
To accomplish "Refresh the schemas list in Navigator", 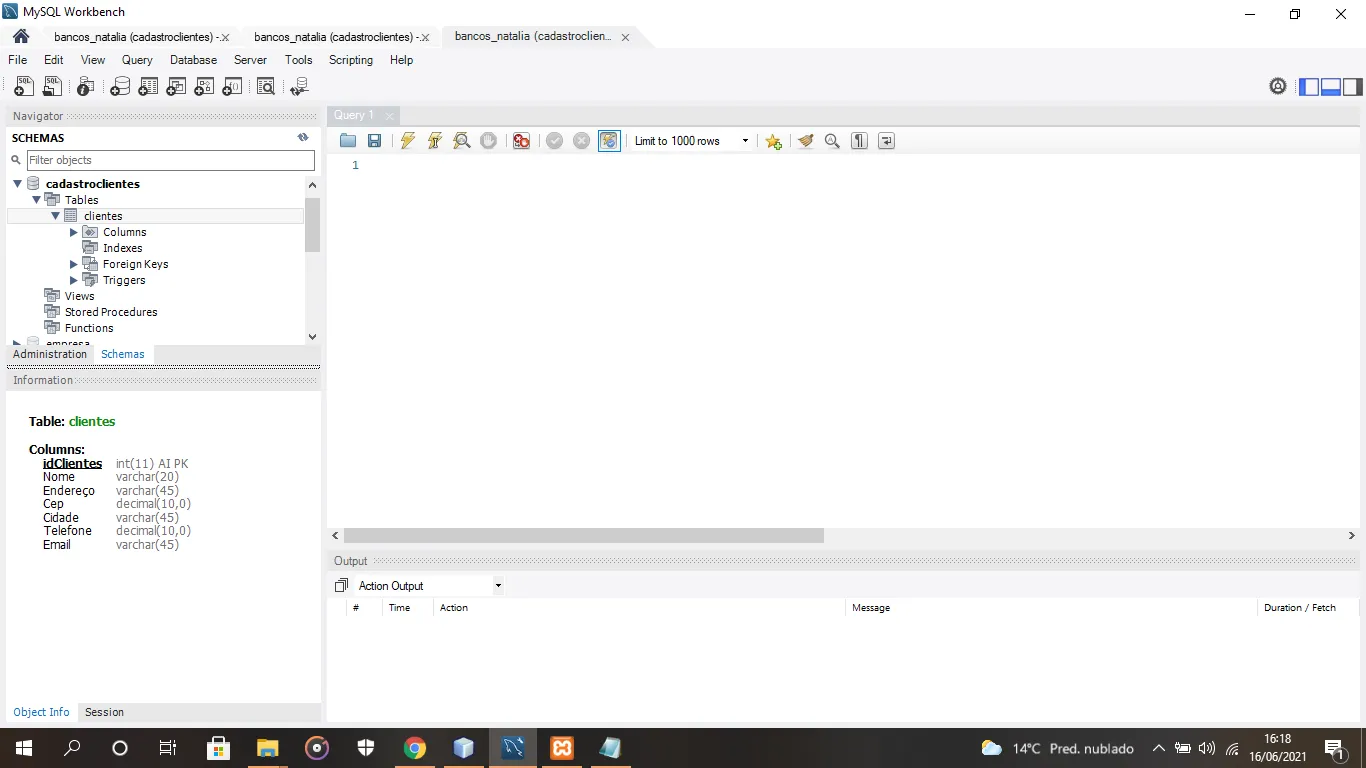I will [303, 138].
